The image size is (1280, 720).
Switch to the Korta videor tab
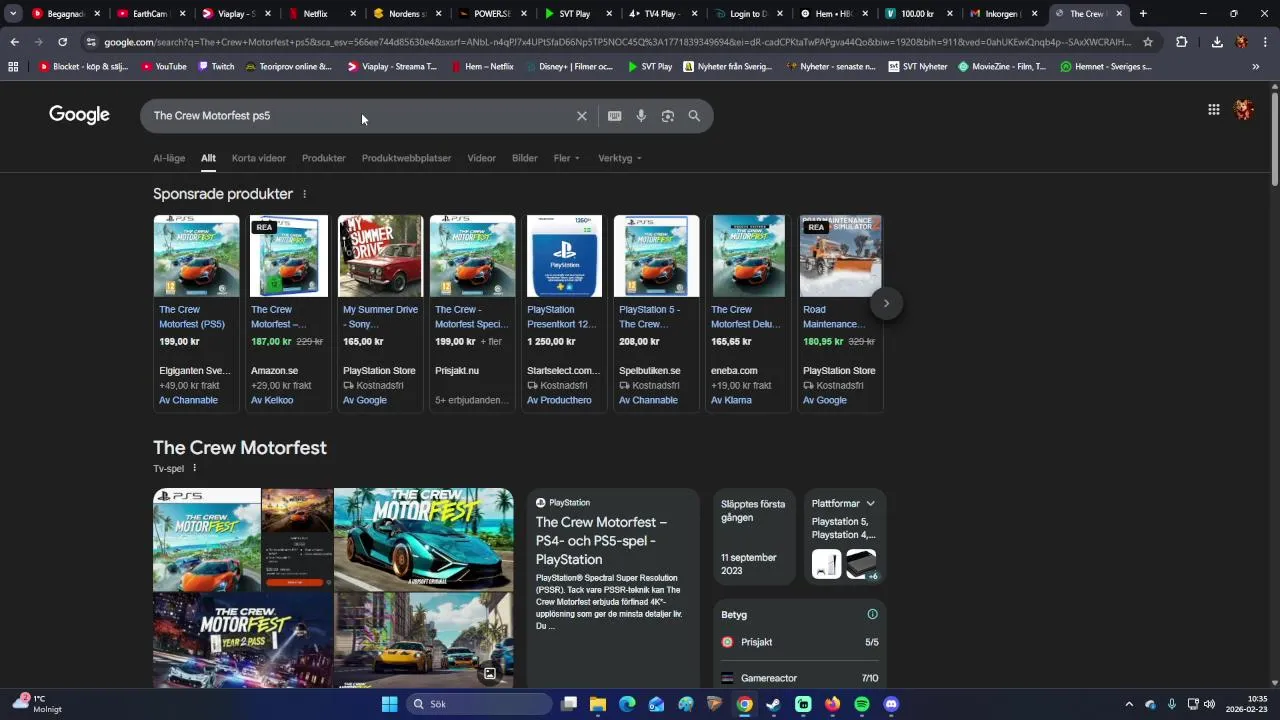pyautogui.click(x=259, y=158)
